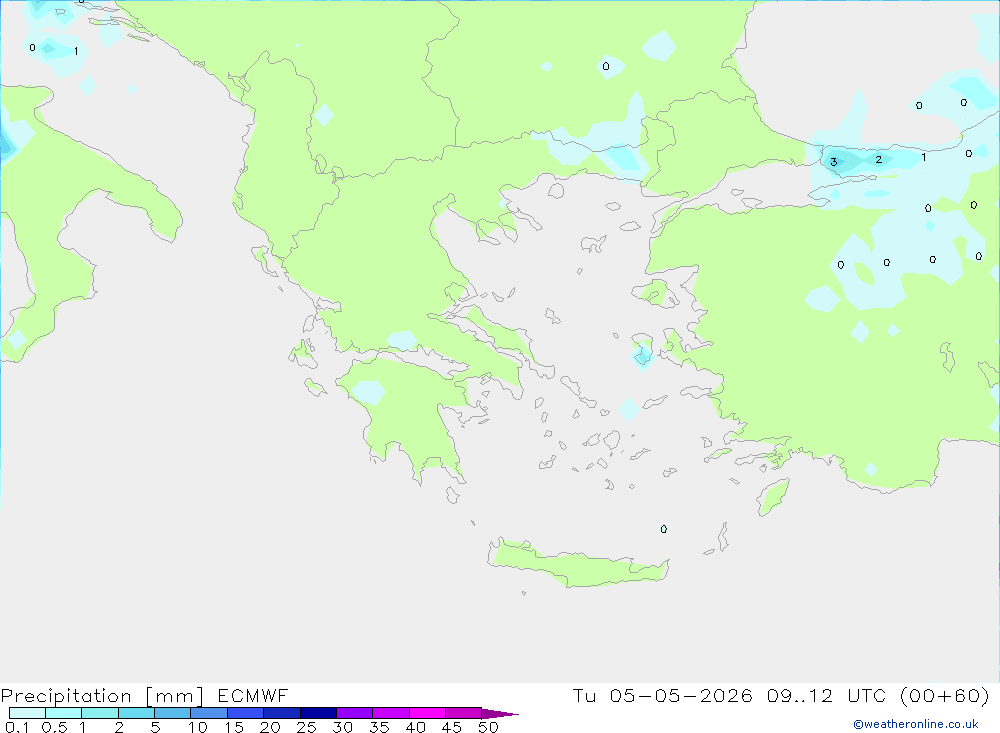The width and height of the screenshot is (1000, 733).
Task: Pick the 10–15 mm legend color swatch
Action: pos(209,713)
